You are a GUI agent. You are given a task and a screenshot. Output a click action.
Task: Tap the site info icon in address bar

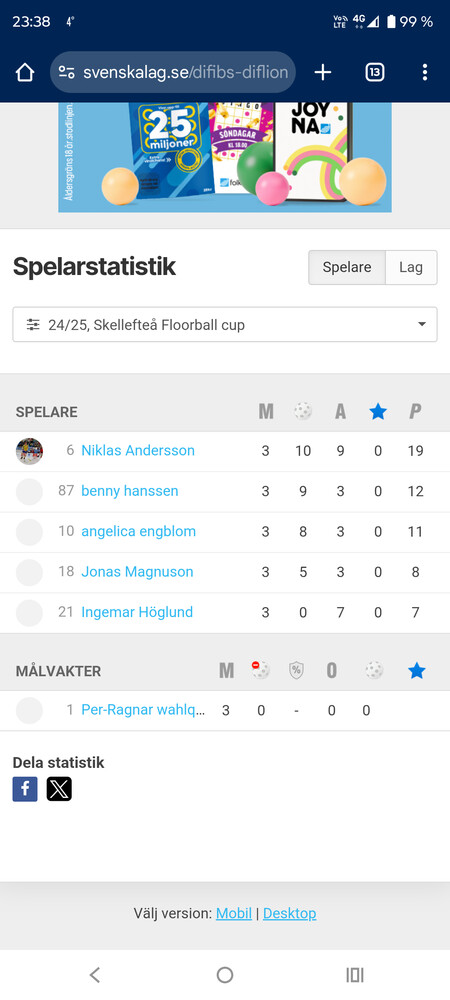point(67,73)
